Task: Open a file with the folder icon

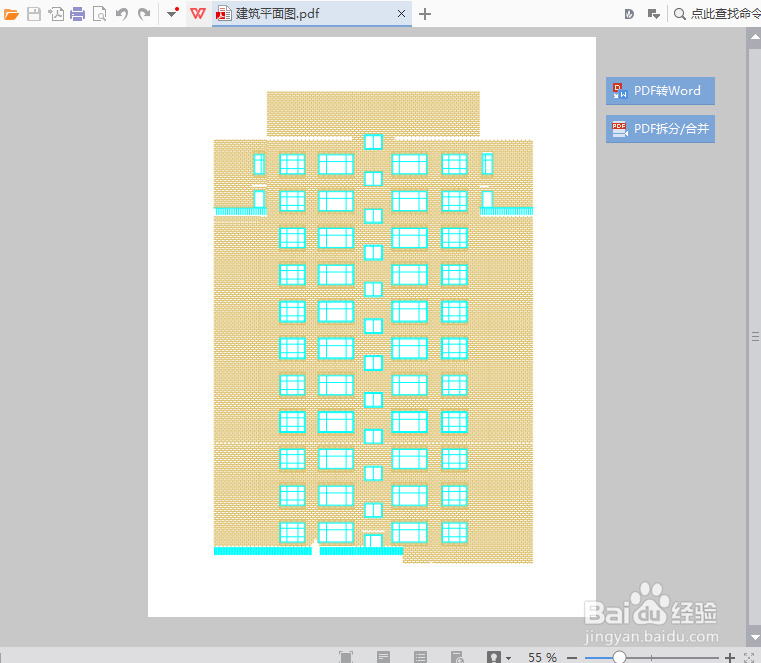Action: point(11,14)
